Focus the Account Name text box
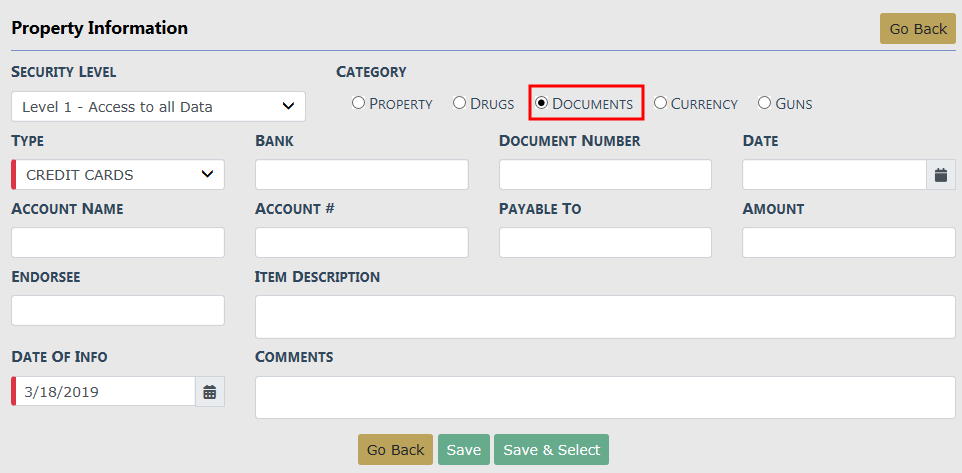Image resolution: width=962 pixels, height=473 pixels. click(118, 243)
